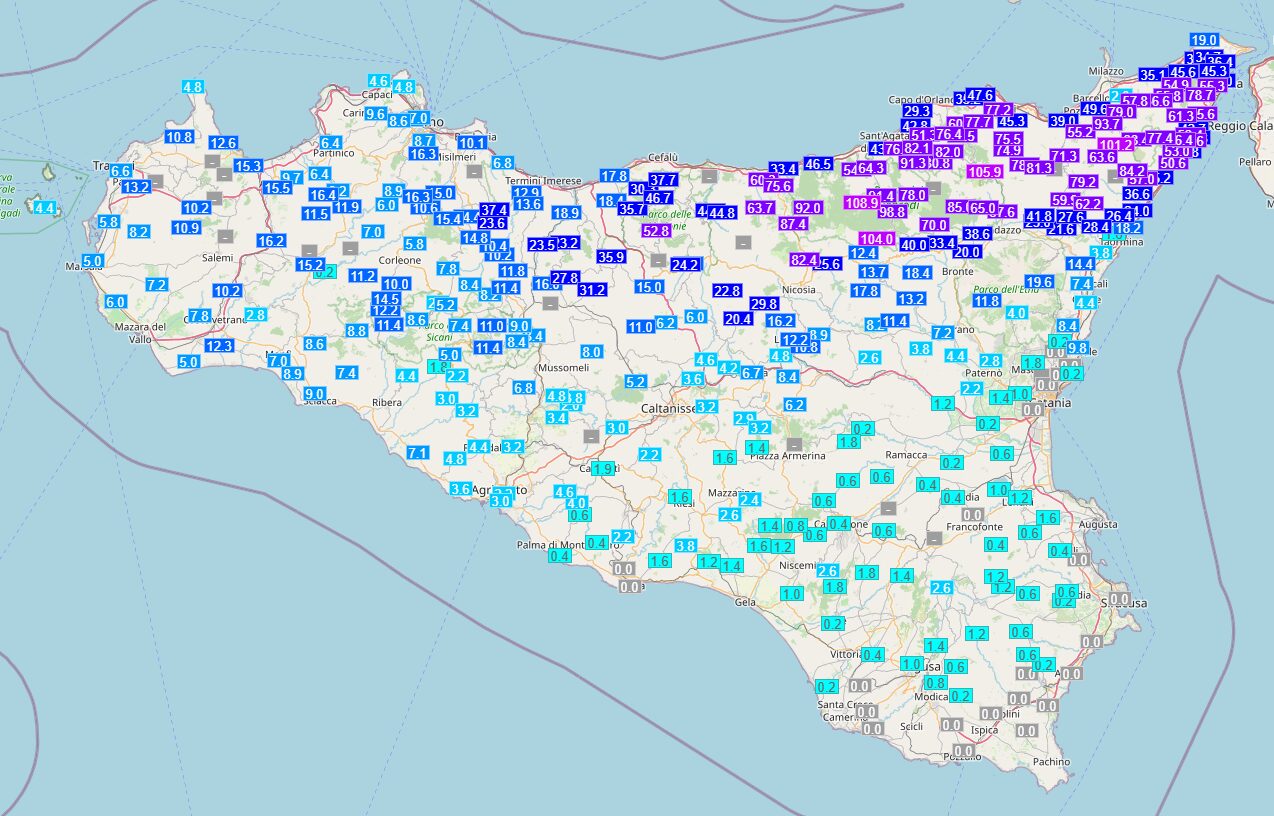Select the 5.2 marker northwest of Caltanissetta
Image resolution: width=1274 pixels, height=816 pixels.
pyautogui.click(x=635, y=381)
